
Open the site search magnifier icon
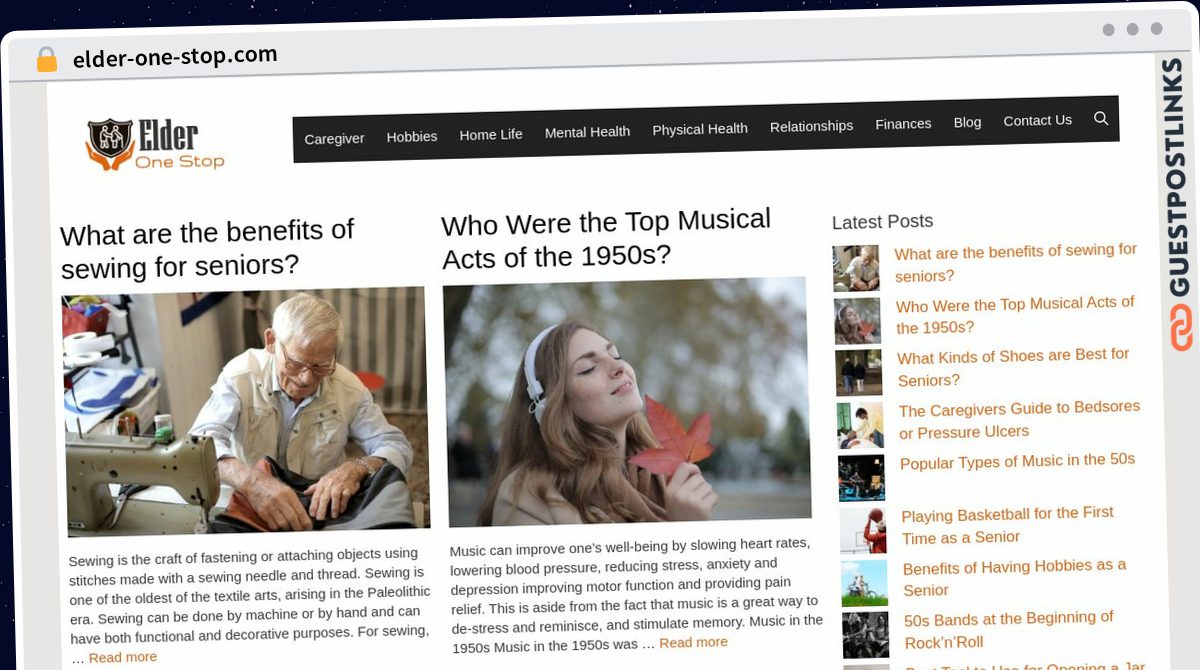point(1101,118)
